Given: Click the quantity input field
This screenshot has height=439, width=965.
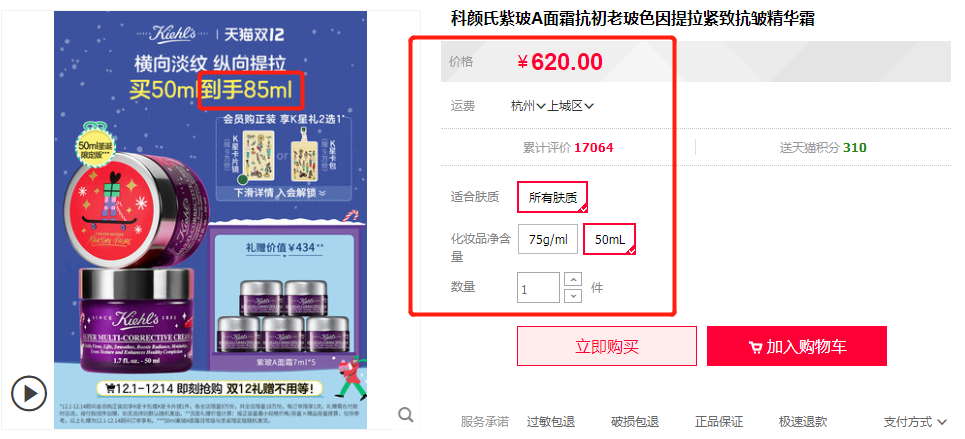Looking at the screenshot, I should point(539,288).
